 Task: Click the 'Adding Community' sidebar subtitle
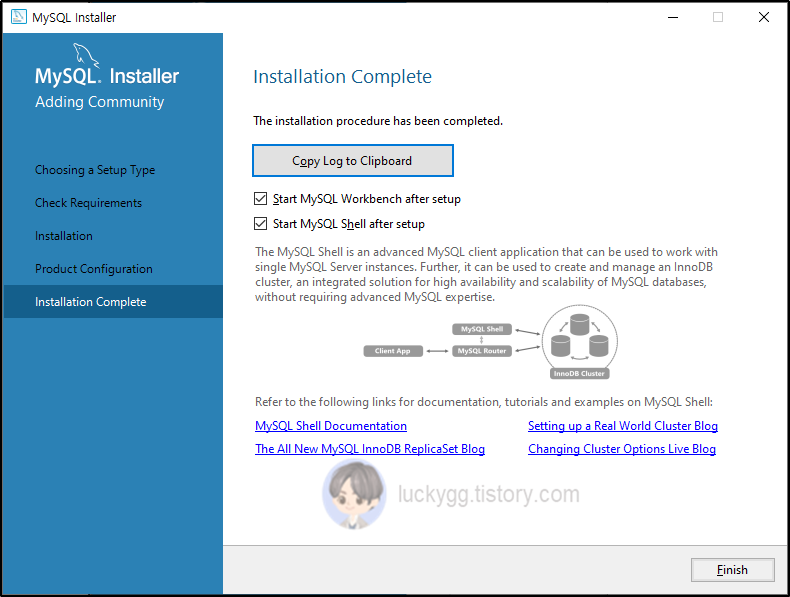[x=100, y=102]
